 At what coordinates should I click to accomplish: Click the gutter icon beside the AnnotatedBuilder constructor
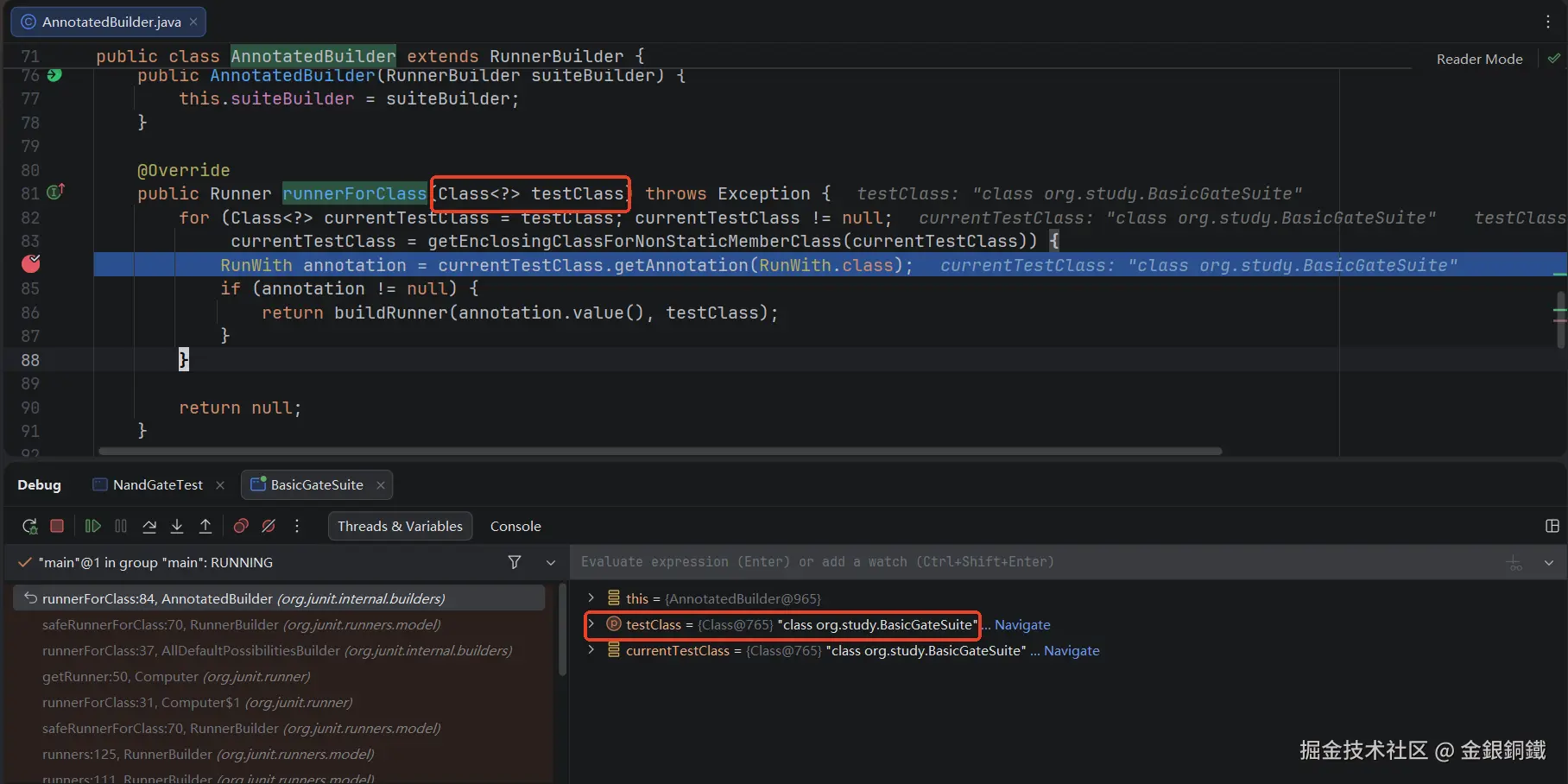point(54,75)
